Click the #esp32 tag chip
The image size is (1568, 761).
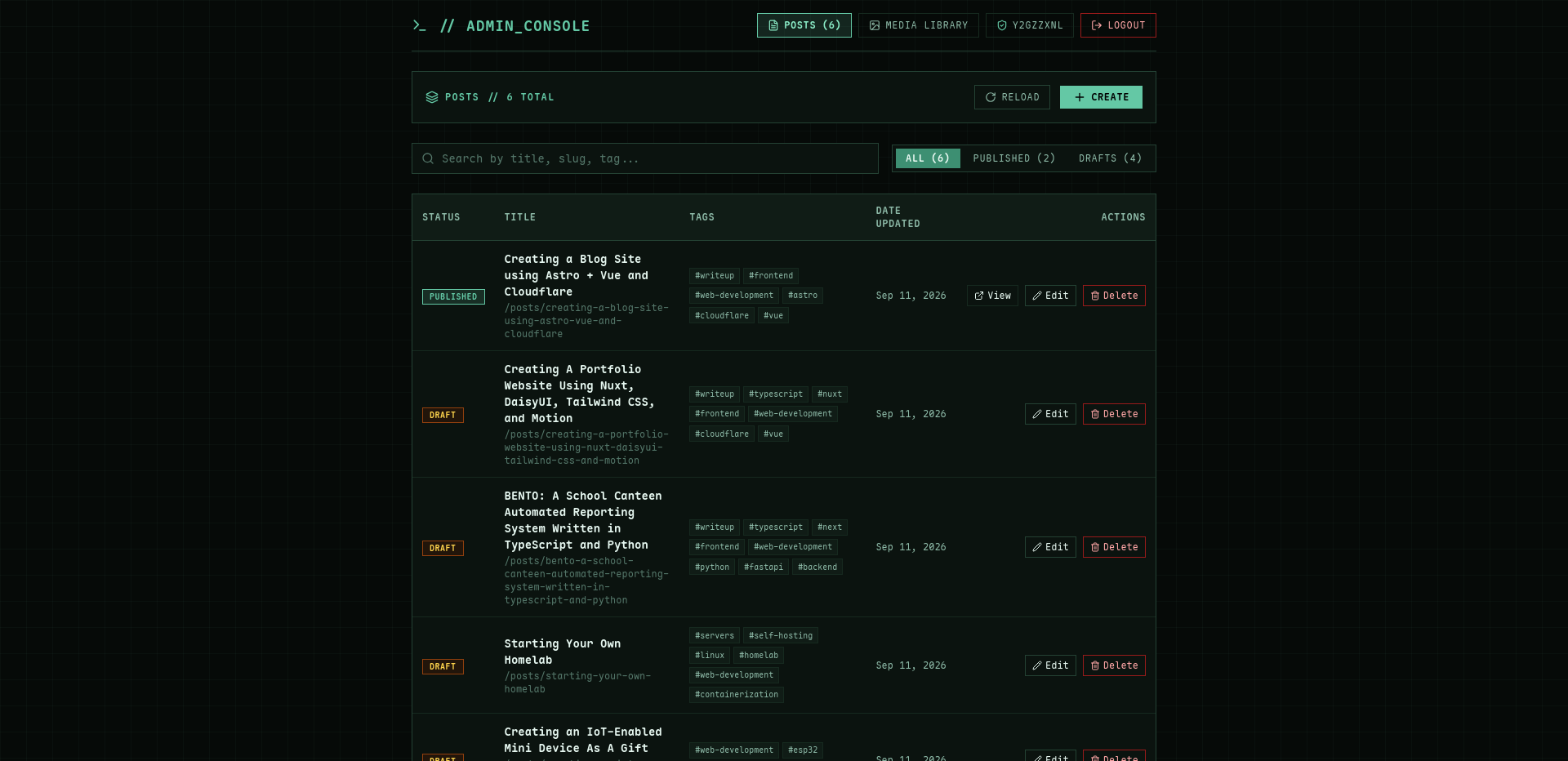803,750
